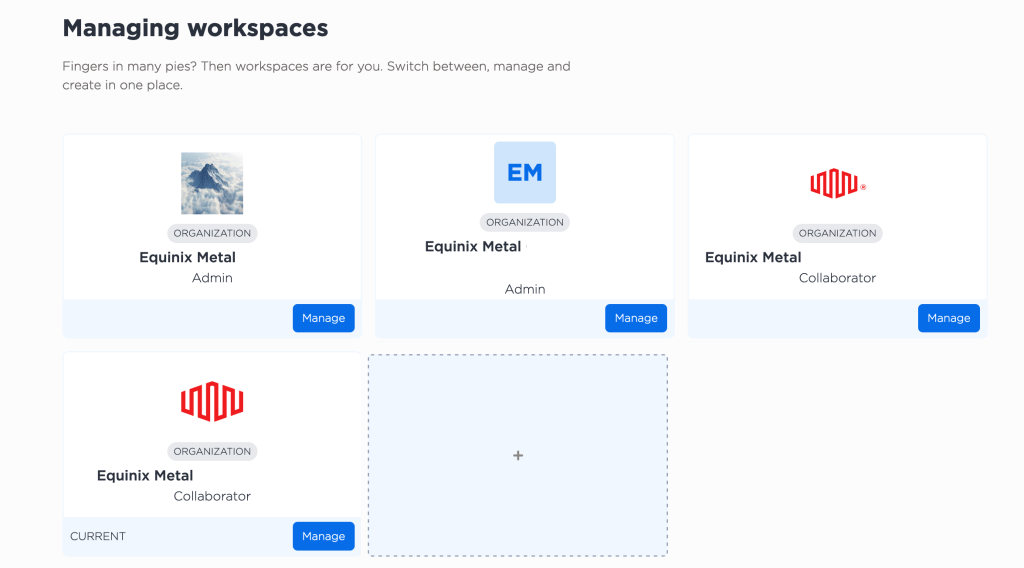Click the large red Equinix logo in current workspace
Screen dimensions: 1024x568
pyautogui.click(x=212, y=401)
